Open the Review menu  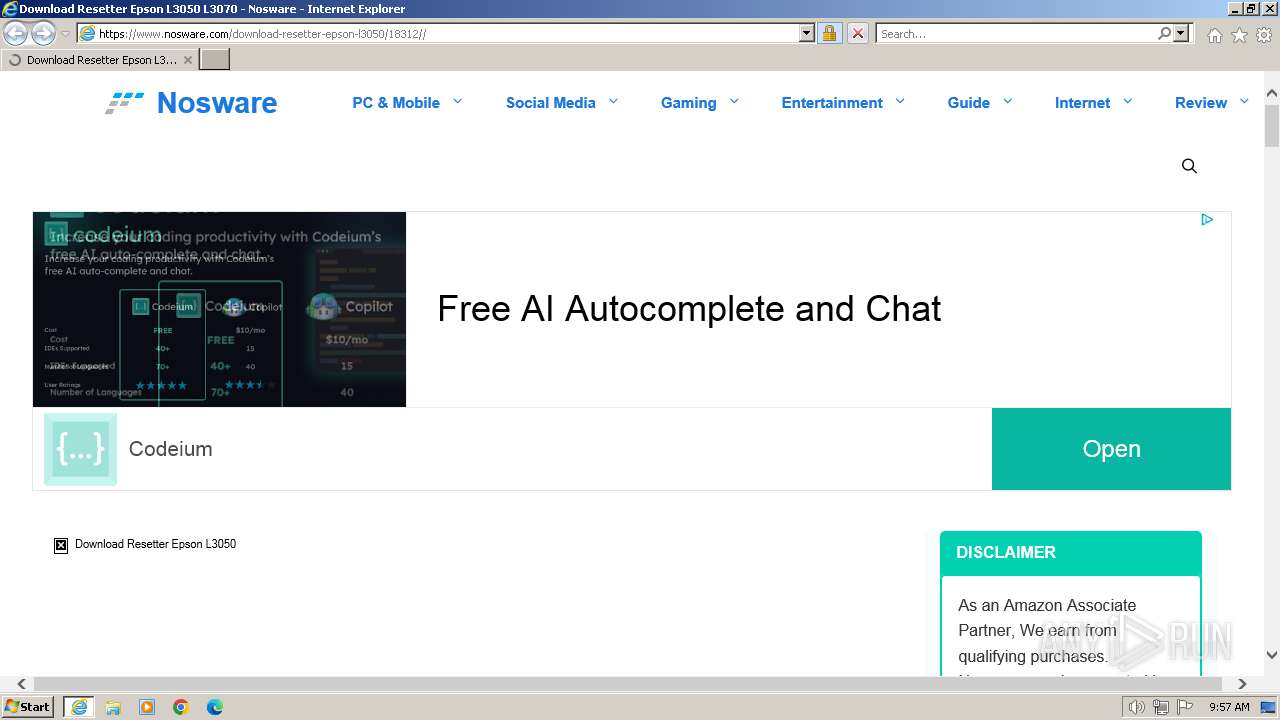(x=1201, y=102)
